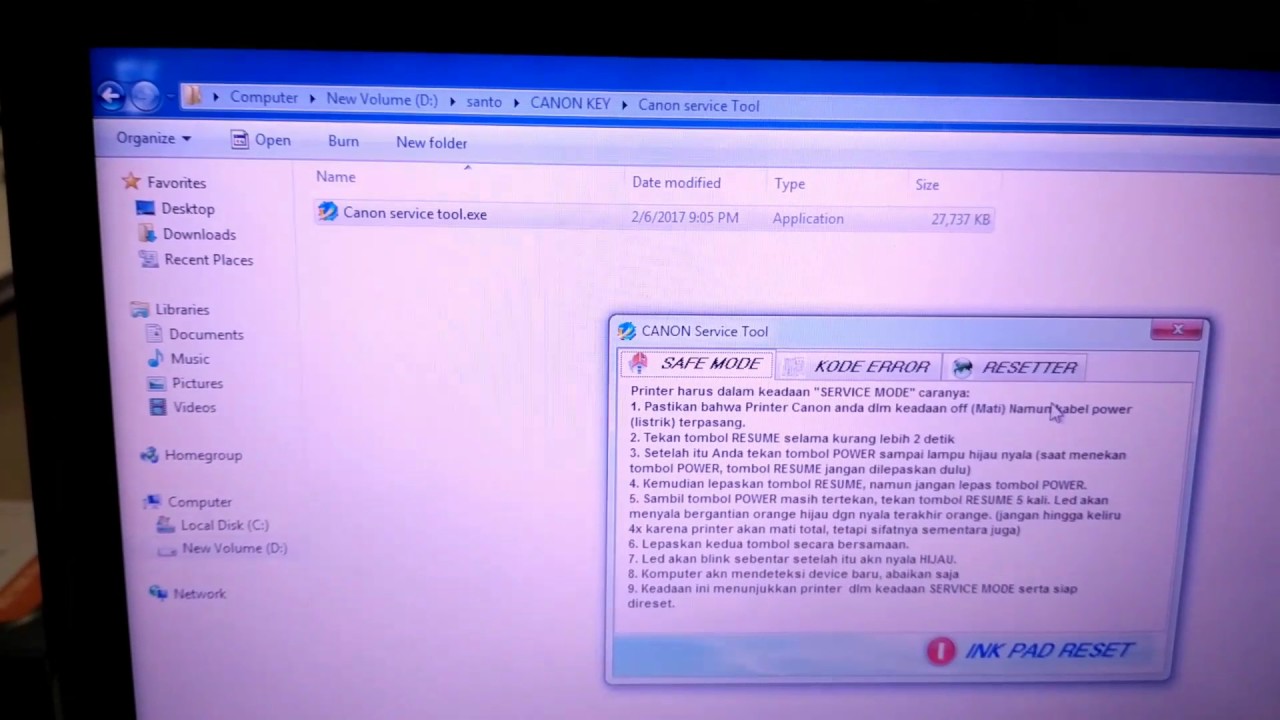Switch to the RESETTER tab
This screenshot has height=720, width=1280.
click(x=1015, y=368)
